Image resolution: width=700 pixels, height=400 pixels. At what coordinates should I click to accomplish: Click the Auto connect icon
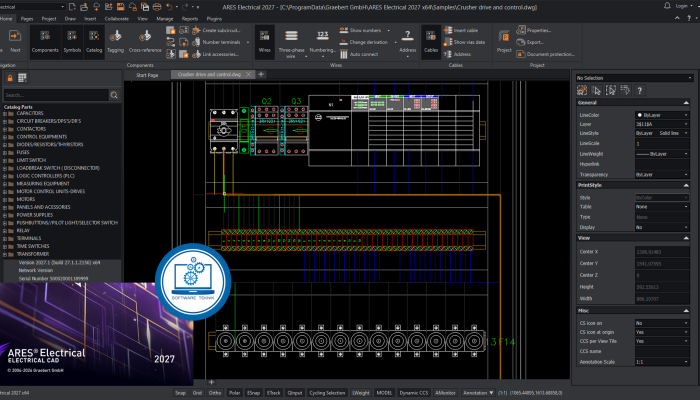pyautogui.click(x=343, y=54)
